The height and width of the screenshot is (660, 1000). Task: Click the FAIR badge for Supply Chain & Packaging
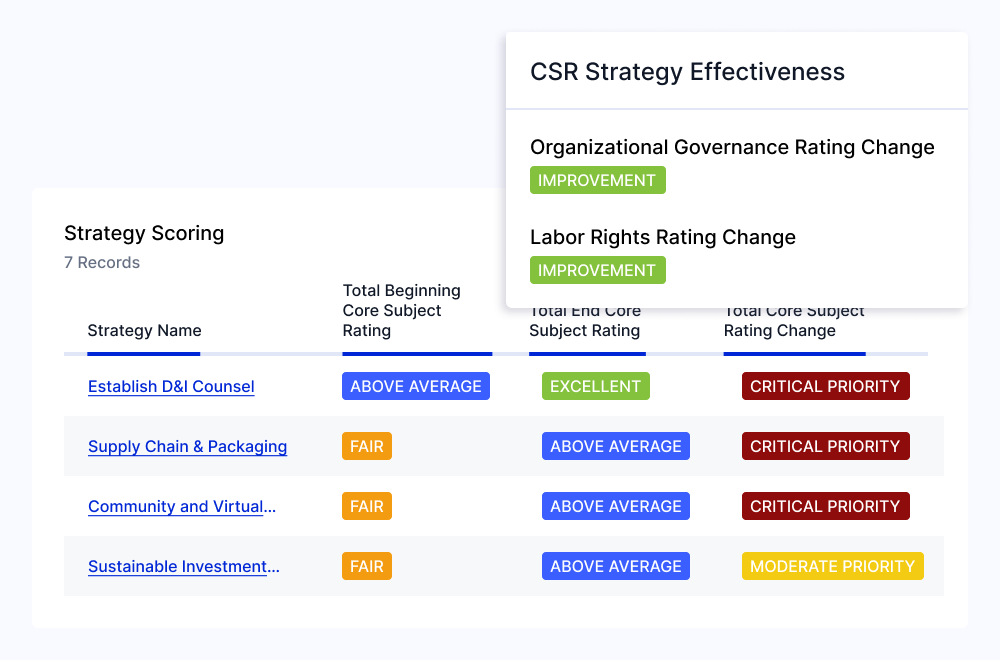pyautogui.click(x=367, y=446)
